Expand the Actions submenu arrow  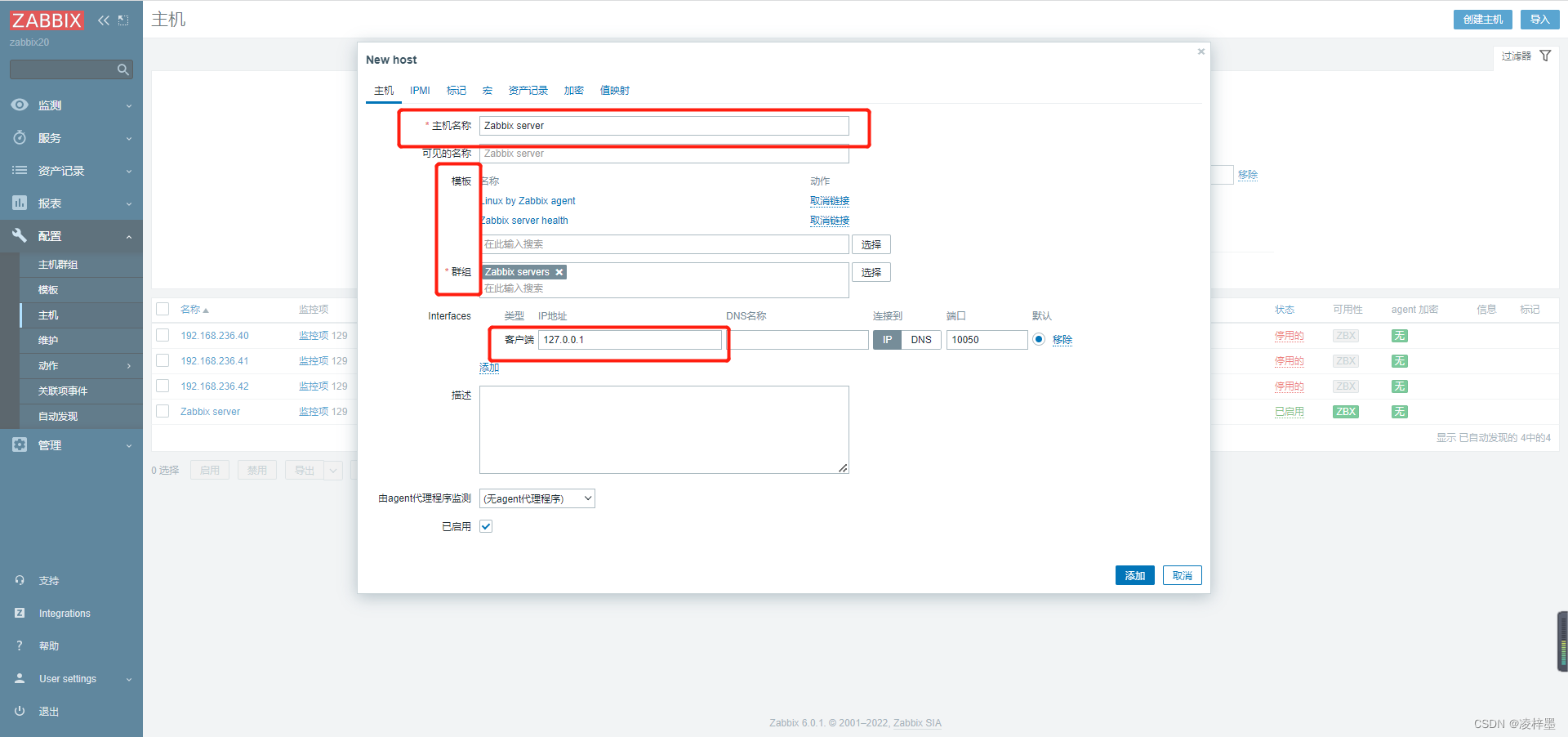(x=129, y=366)
